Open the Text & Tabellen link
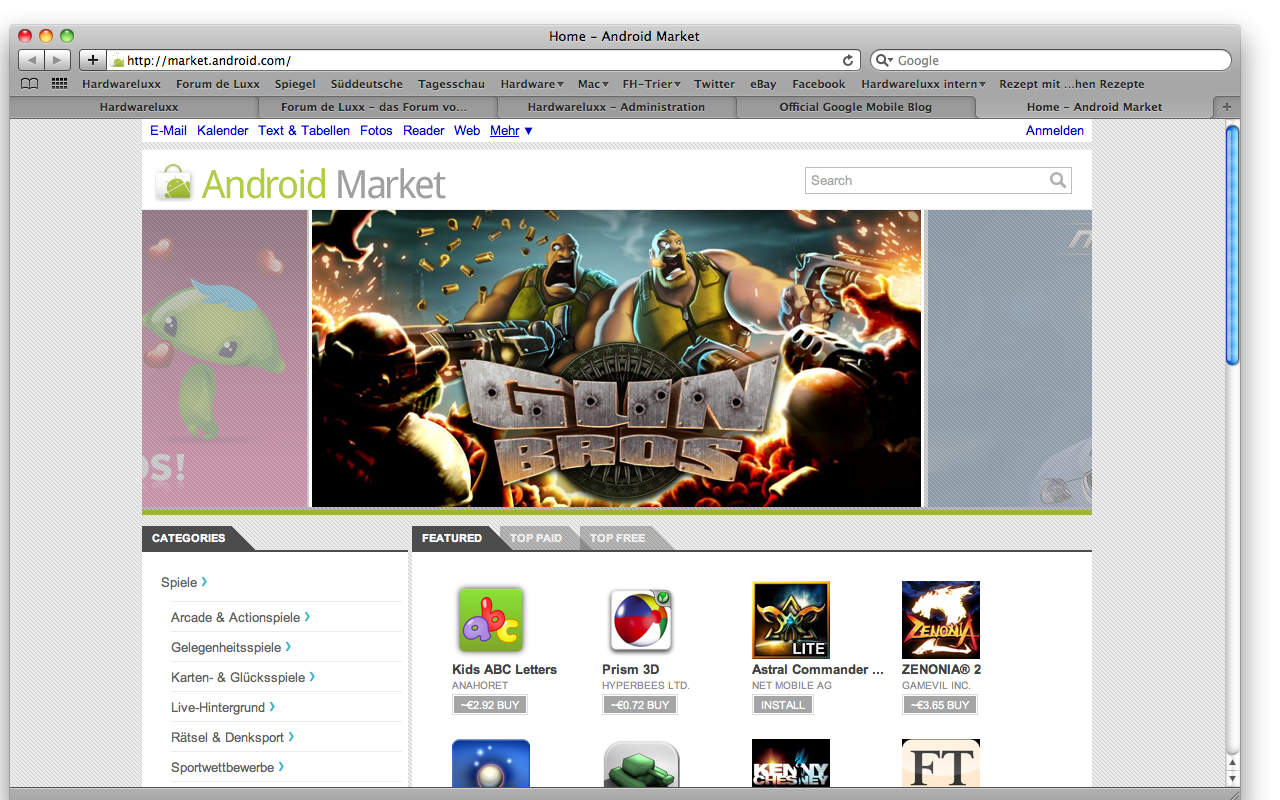Image resolution: width=1280 pixels, height=800 pixels. click(304, 130)
